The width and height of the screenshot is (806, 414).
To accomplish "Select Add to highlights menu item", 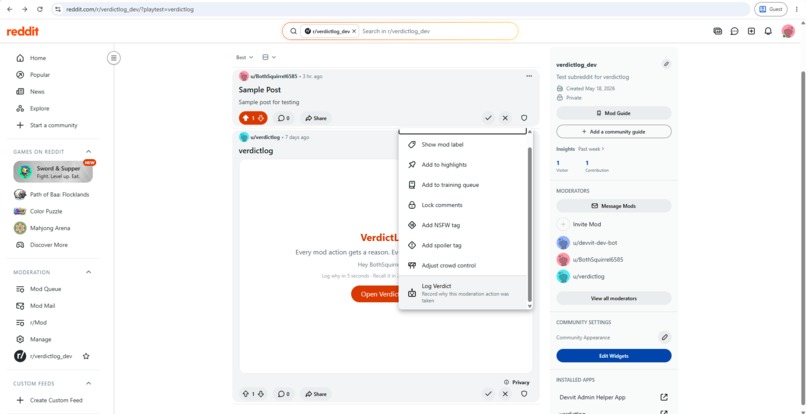I will (x=463, y=165).
